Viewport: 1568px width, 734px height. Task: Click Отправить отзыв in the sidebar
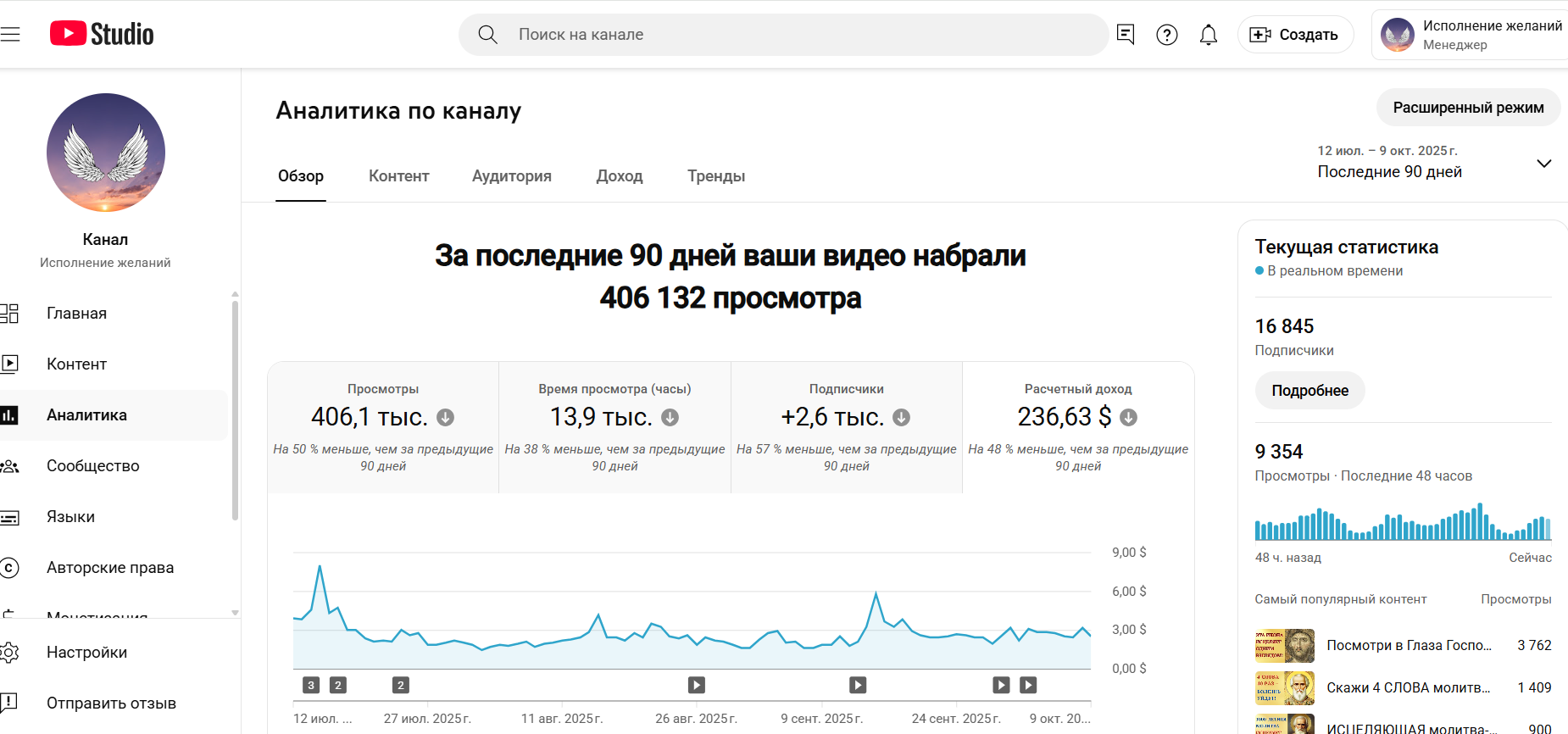point(114,703)
